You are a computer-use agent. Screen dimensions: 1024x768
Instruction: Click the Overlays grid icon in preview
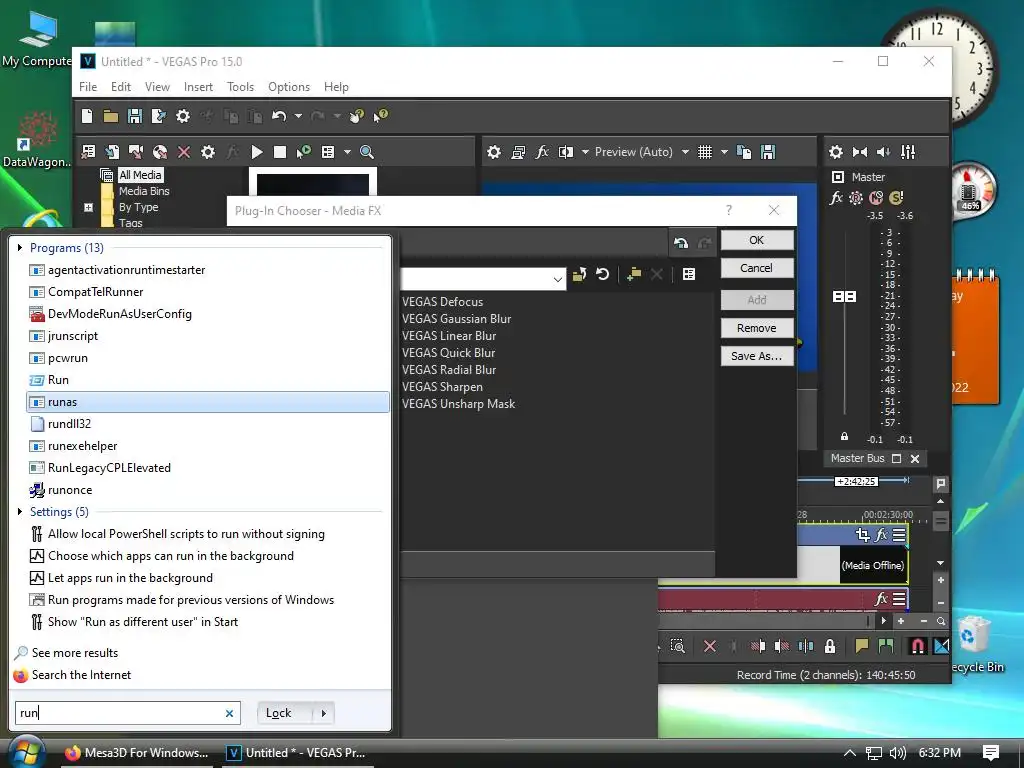[x=705, y=152]
